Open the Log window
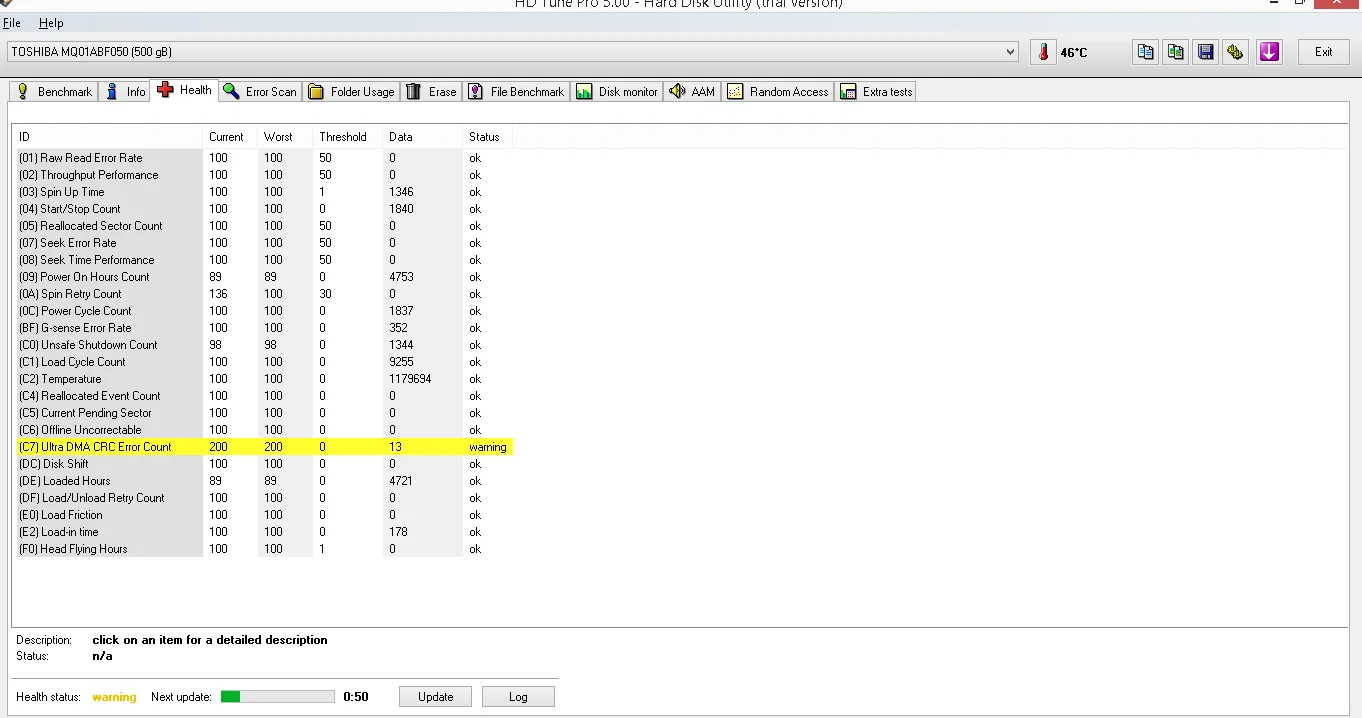1362x718 pixels. pyautogui.click(x=518, y=696)
